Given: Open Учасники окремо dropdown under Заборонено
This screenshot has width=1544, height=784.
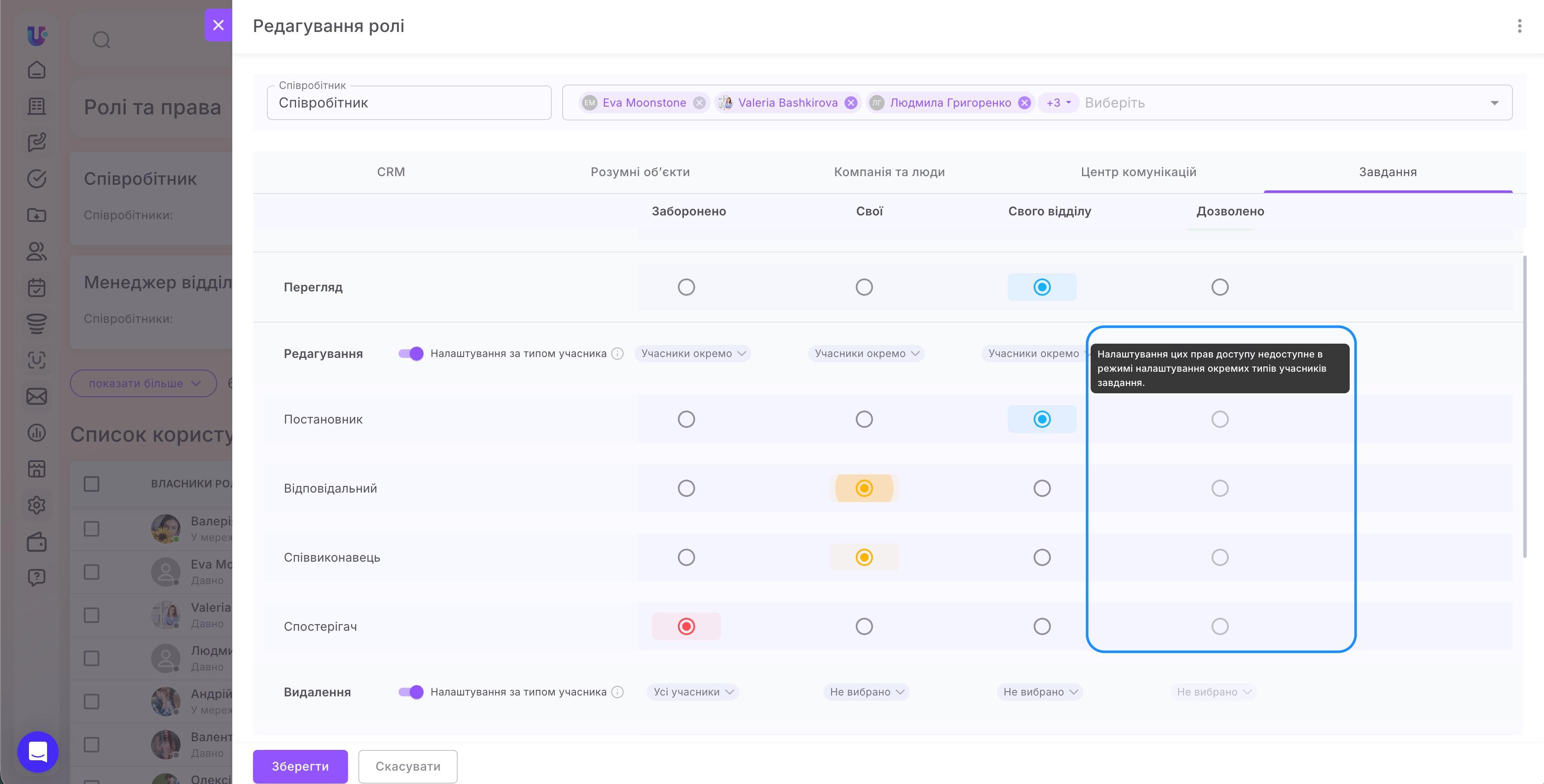Looking at the screenshot, I should [693, 354].
